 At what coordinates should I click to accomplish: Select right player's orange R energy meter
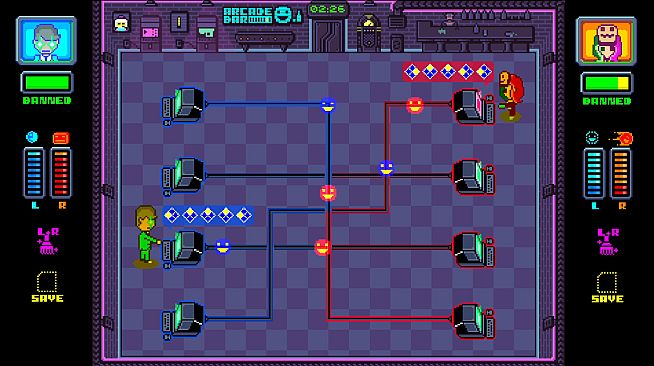tap(621, 173)
